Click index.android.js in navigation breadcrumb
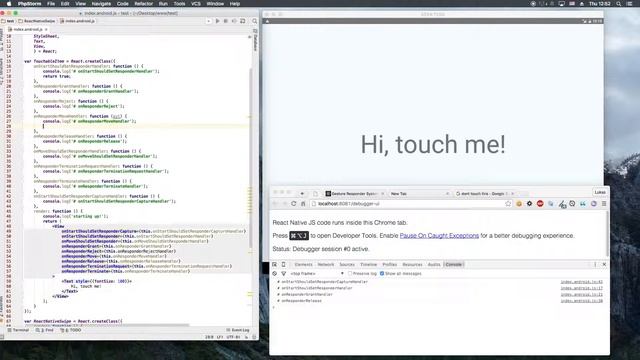 tap(78, 21)
